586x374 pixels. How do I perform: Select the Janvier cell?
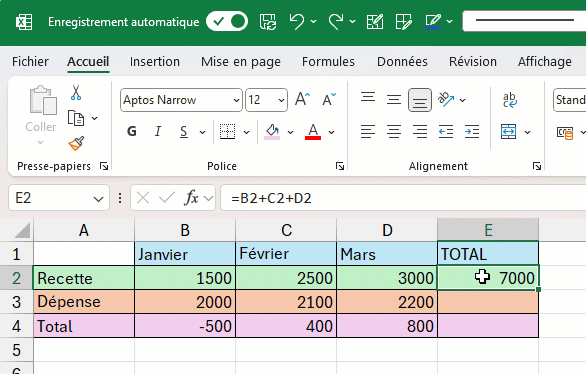(x=185, y=254)
